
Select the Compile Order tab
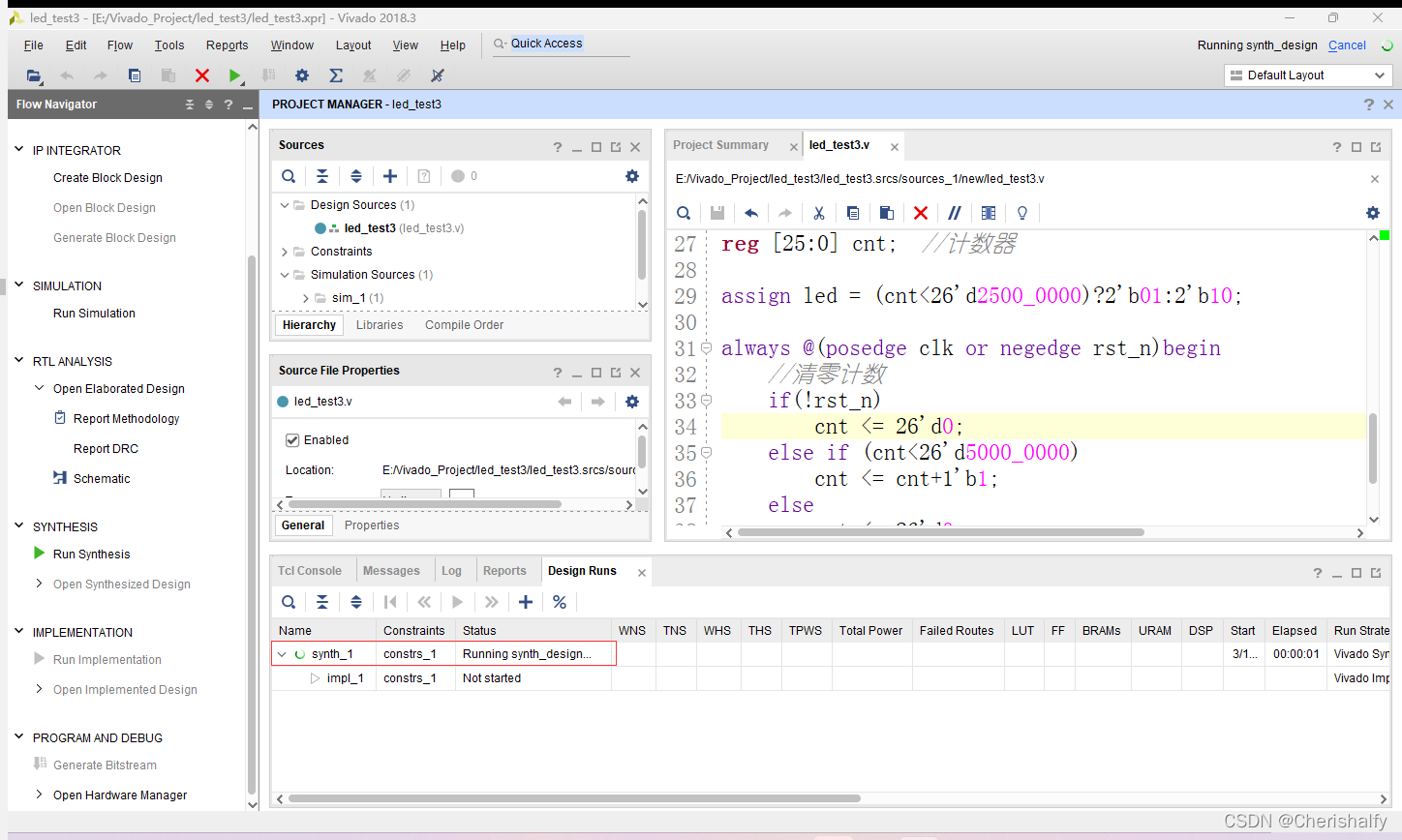(x=465, y=325)
